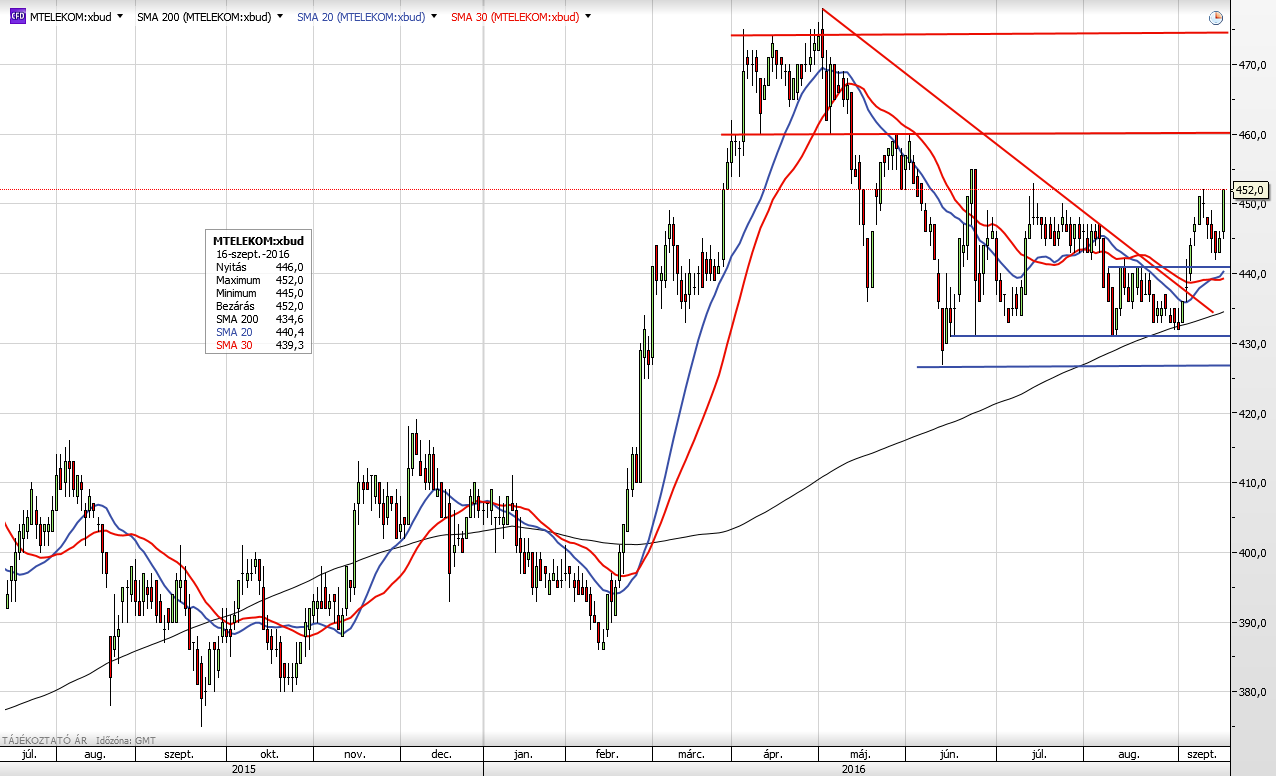Click the 452,0 current price tag

point(1251,190)
